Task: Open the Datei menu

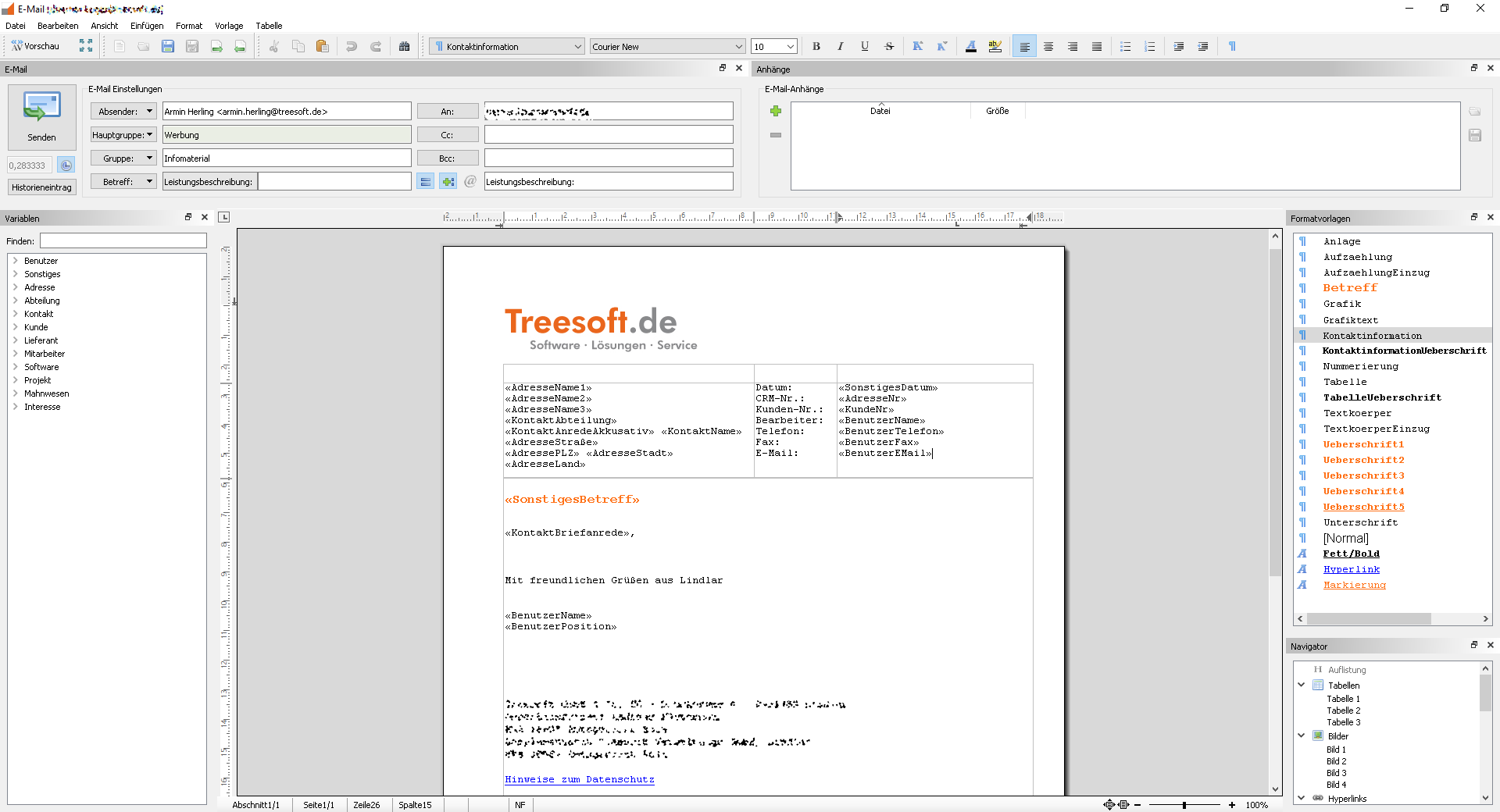Action: tap(16, 26)
